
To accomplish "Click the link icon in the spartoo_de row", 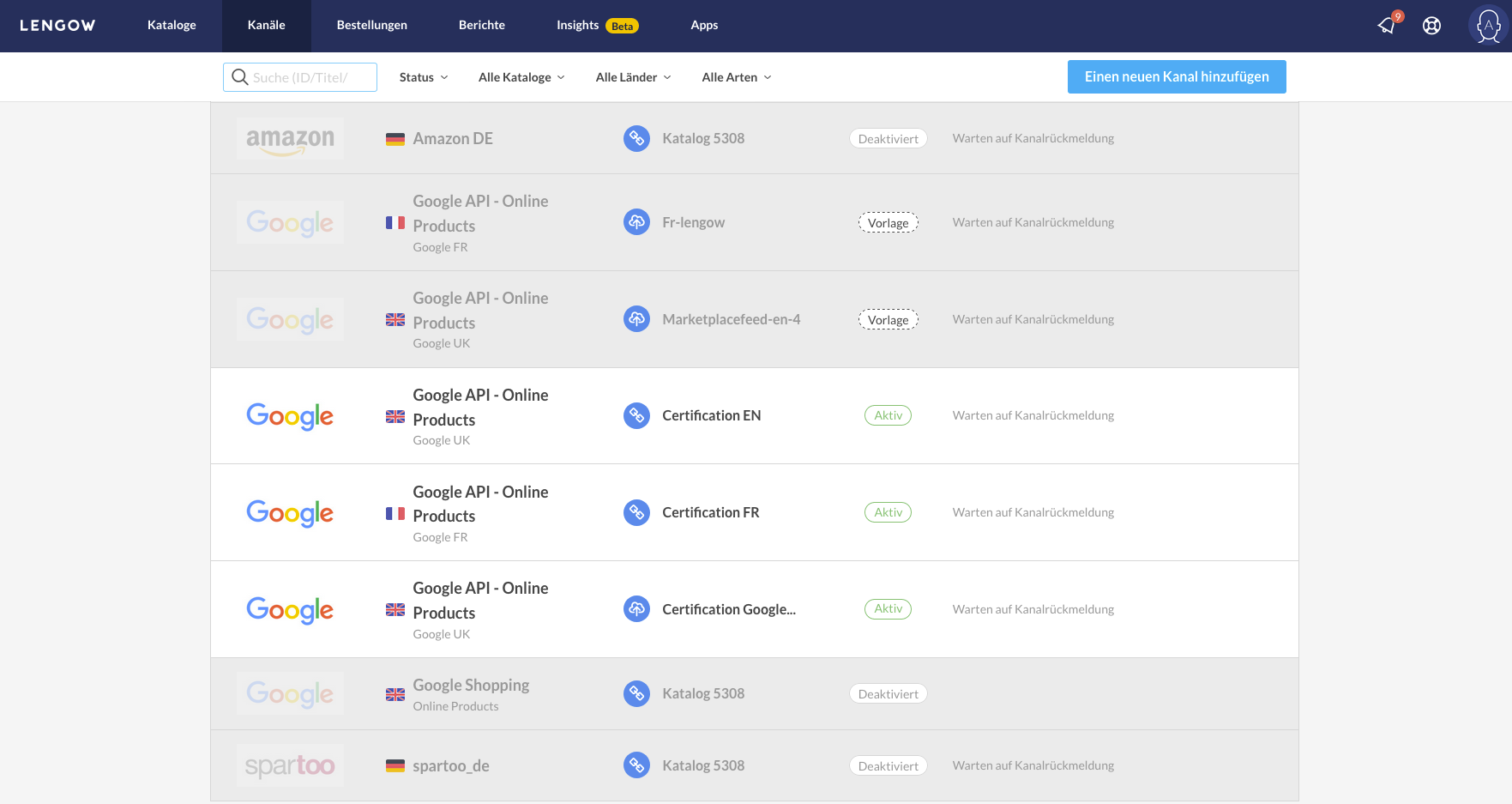I will coord(636,765).
